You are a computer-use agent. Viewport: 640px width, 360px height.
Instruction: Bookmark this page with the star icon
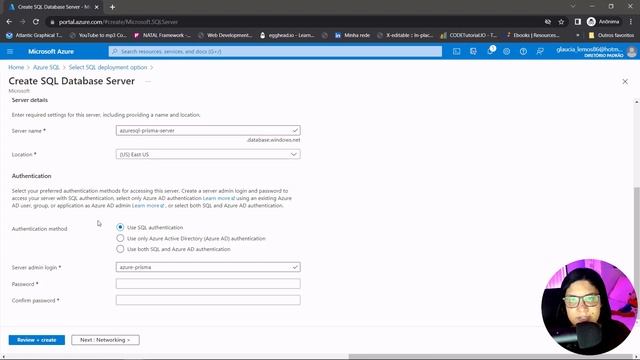point(561,22)
